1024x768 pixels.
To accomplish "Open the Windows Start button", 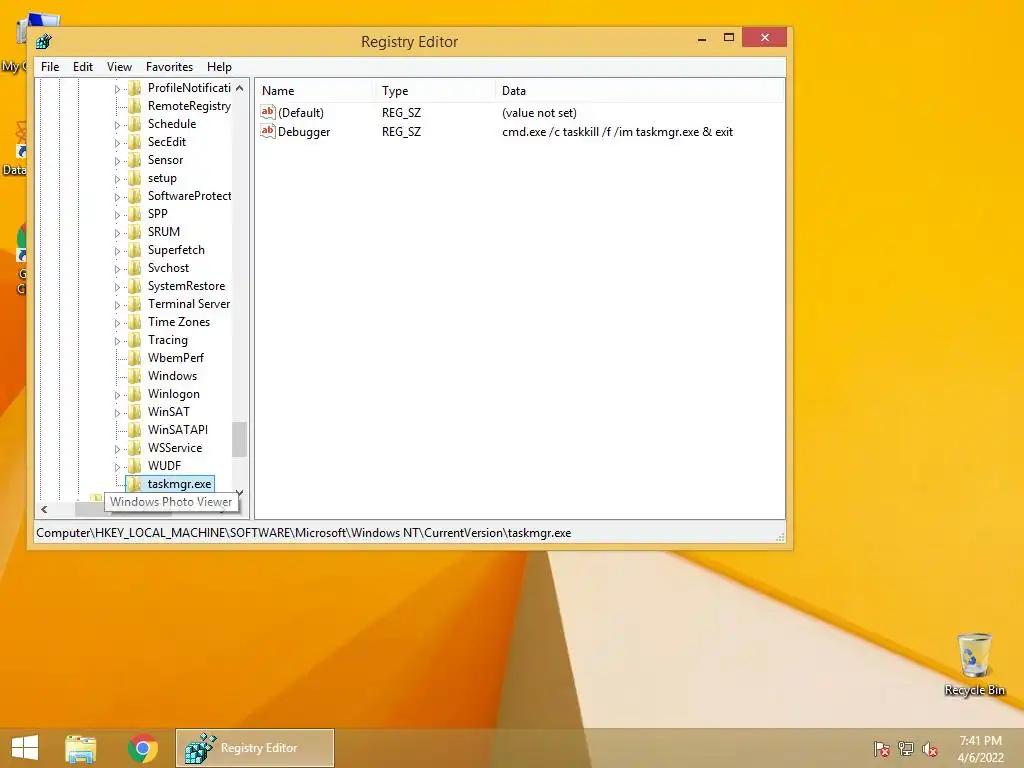I will point(25,748).
